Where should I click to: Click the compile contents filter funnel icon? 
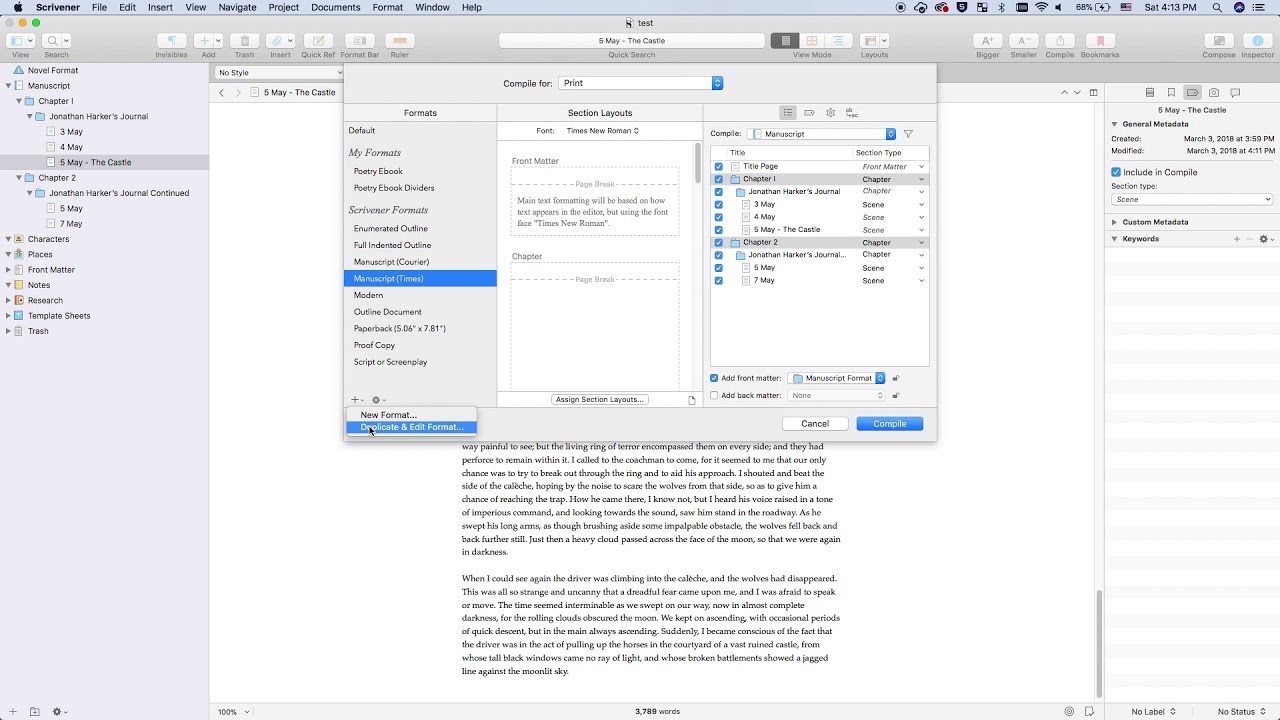click(908, 134)
